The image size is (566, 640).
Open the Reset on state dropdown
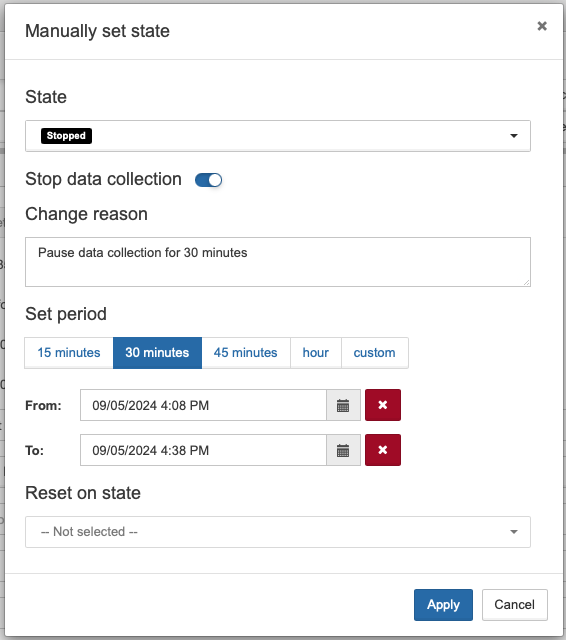(278, 532)
